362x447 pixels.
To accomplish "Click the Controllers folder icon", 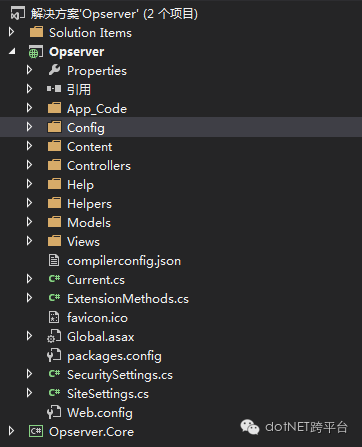I will 54,165.
